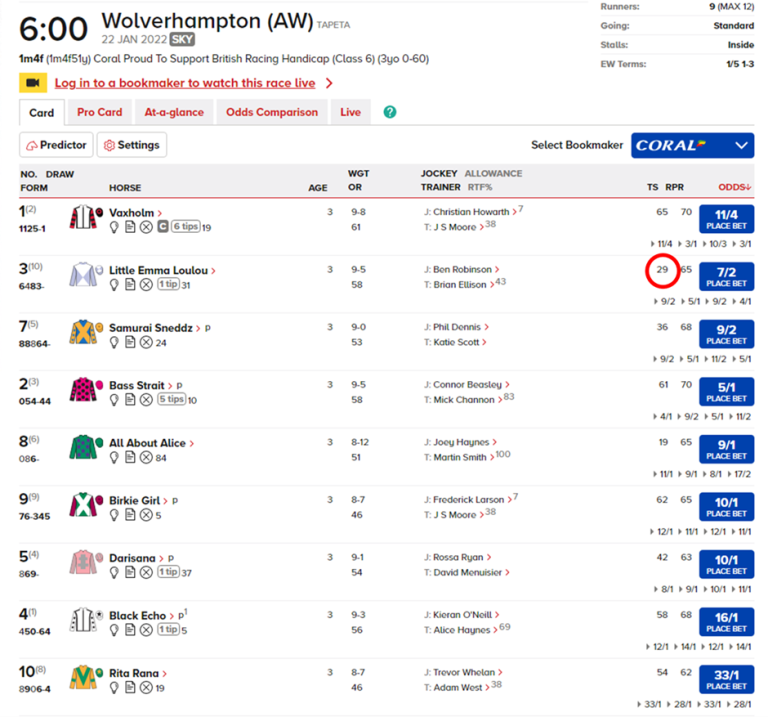
Task: Click Samurai Sneddz's crossed circle icon
Action: 146,343
